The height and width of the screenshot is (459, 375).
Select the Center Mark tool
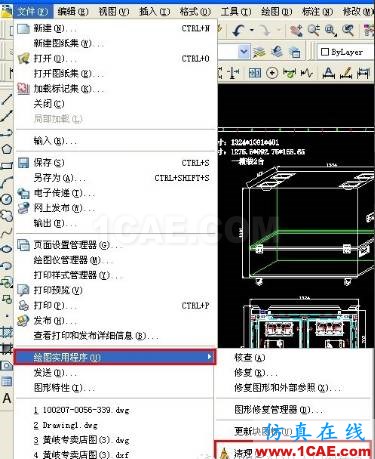pos(272,73)
